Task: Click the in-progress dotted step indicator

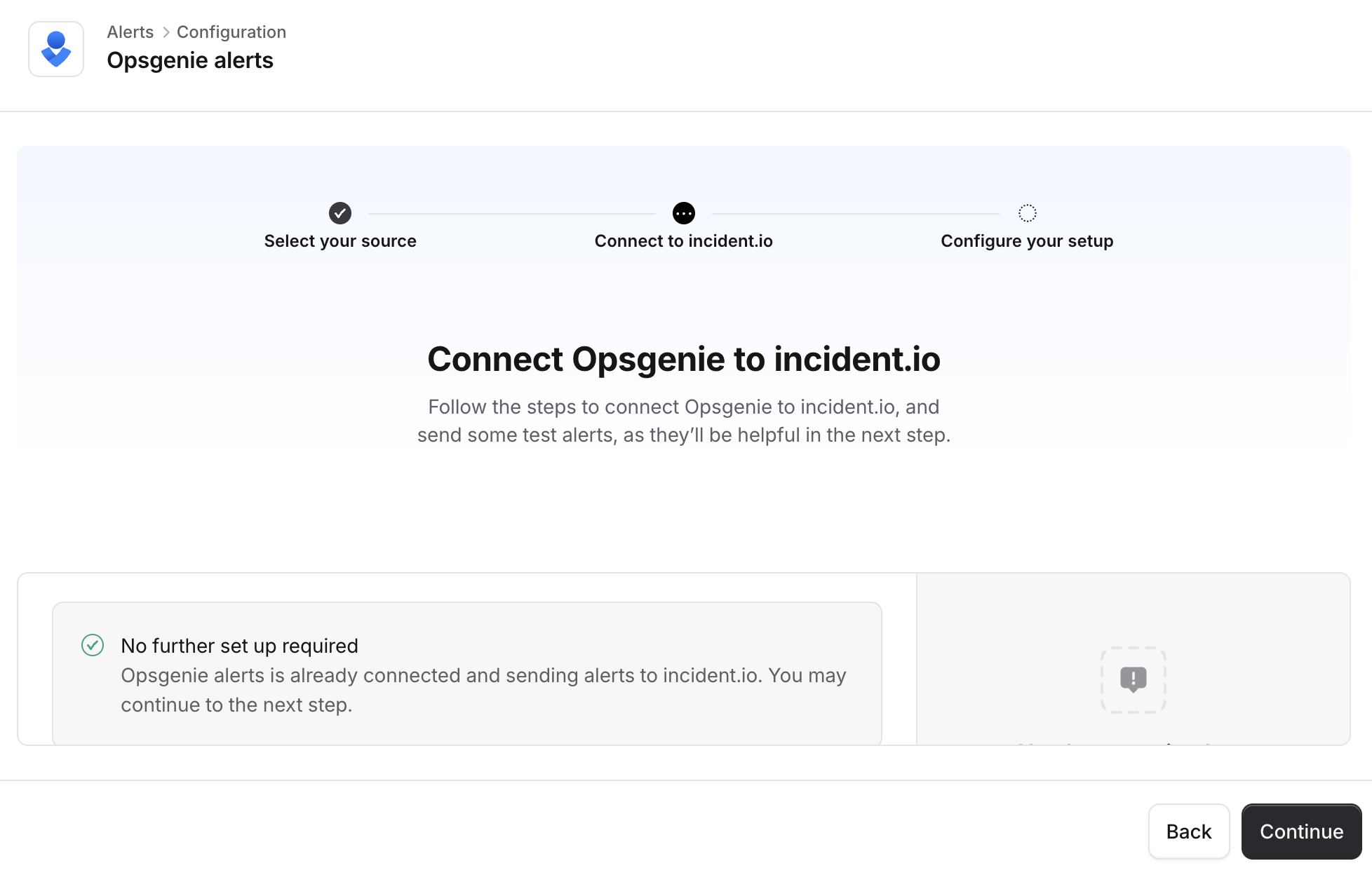Action: (x=684, y=213)
